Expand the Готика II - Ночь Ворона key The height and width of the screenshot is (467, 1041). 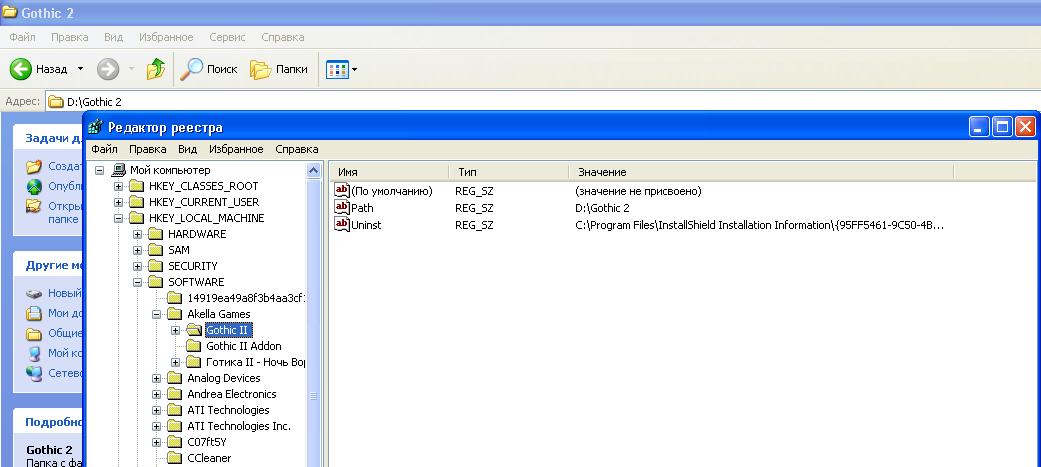[x=175, y=362]
